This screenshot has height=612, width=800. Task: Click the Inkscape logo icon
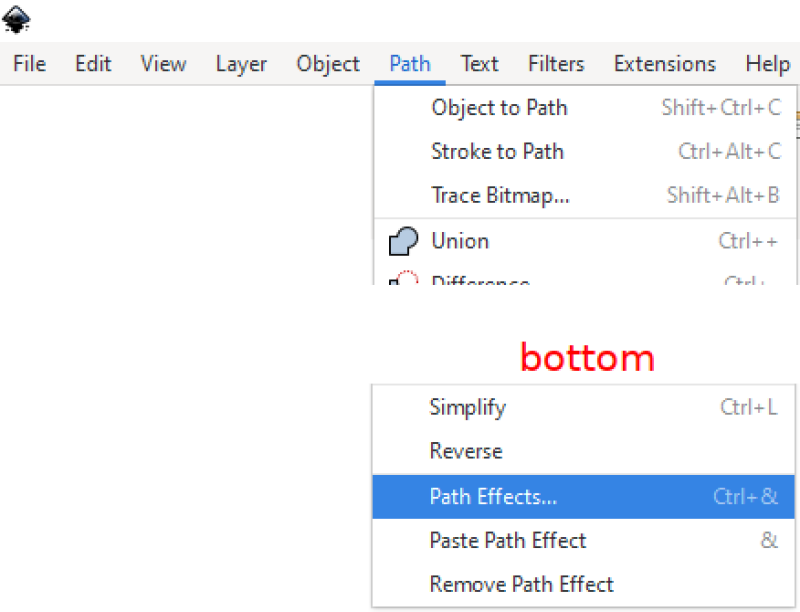(x=16, y=19)
